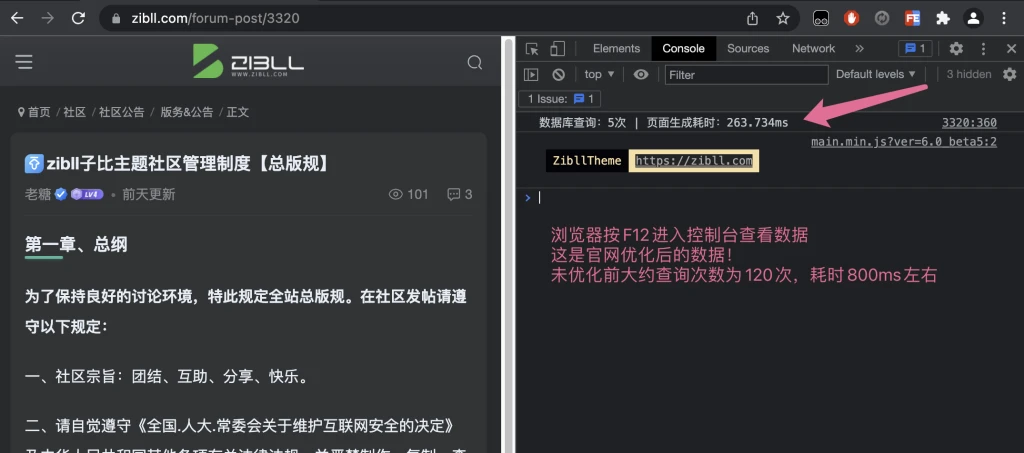The height and width of the screenshot is (453, 1024).
Task: Open the website hamburger menu
Action: tap(24, 62)
